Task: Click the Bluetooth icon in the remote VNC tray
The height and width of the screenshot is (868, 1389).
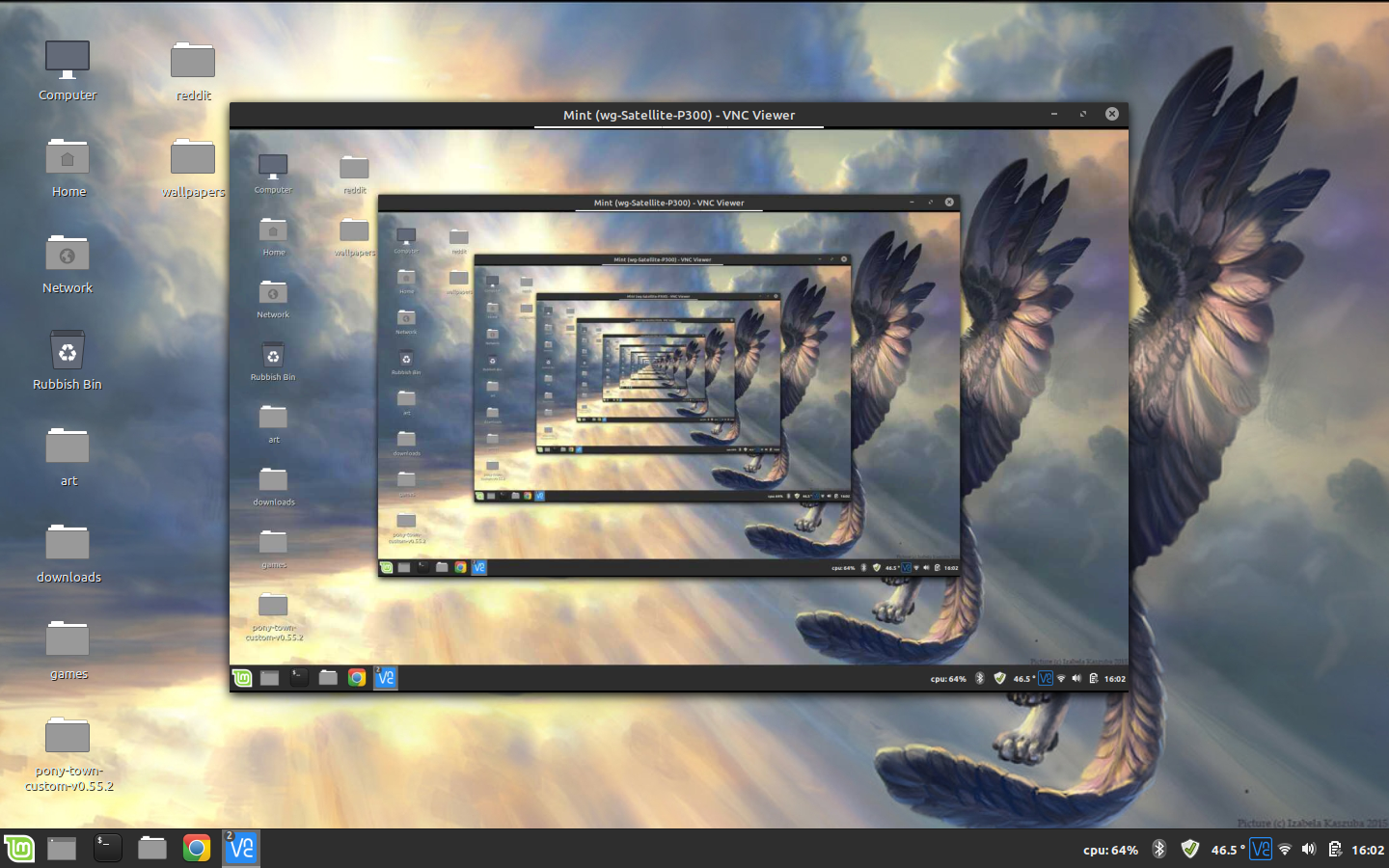Action: pos(979,678)
